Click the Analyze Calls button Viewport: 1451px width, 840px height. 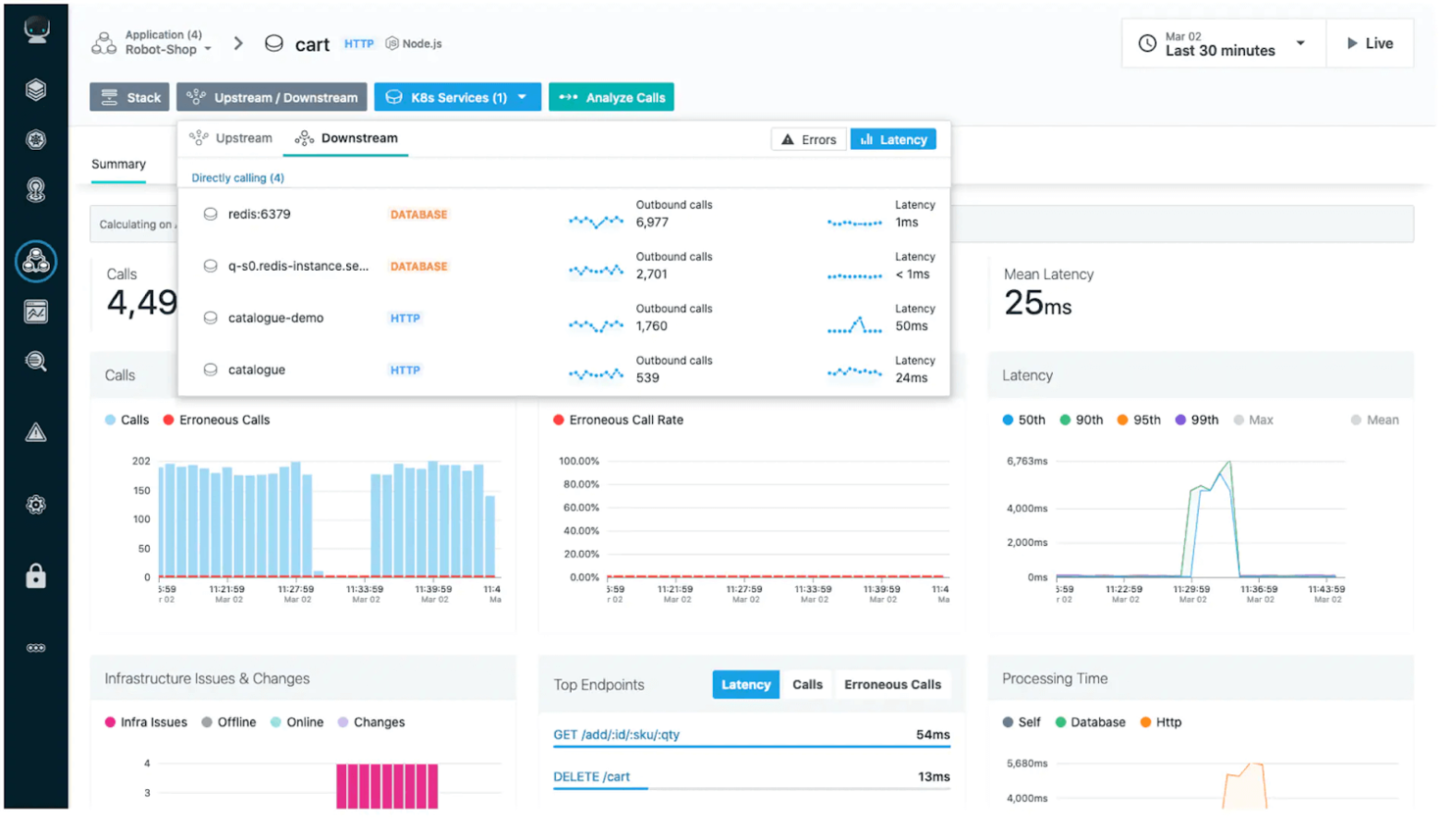click(611, 97)
